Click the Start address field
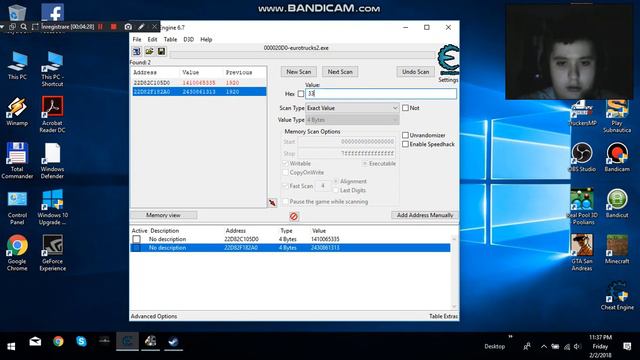The width and height of the screenshot is (640, 360). pos(347,142)
